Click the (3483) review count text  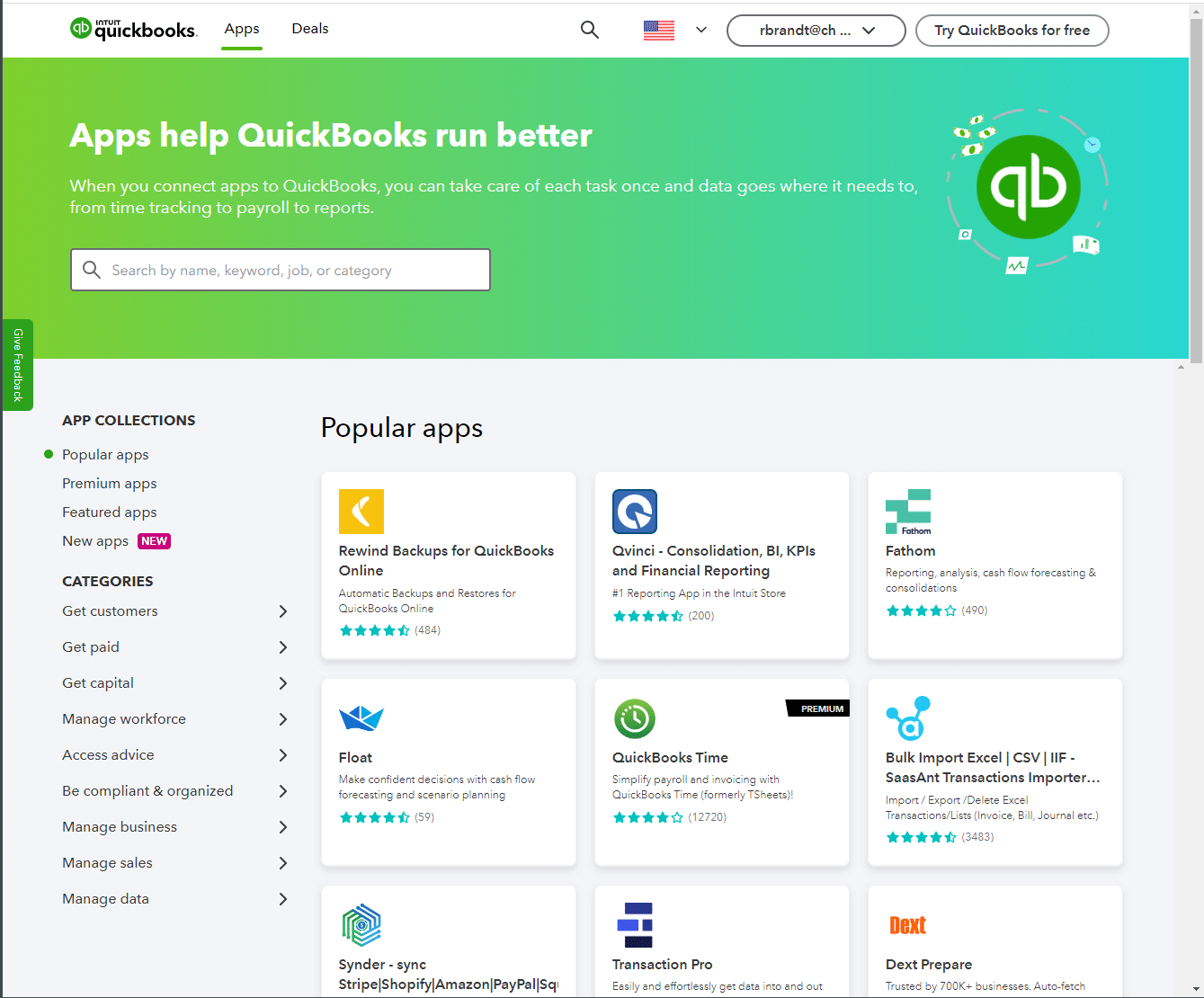[977, 837]
